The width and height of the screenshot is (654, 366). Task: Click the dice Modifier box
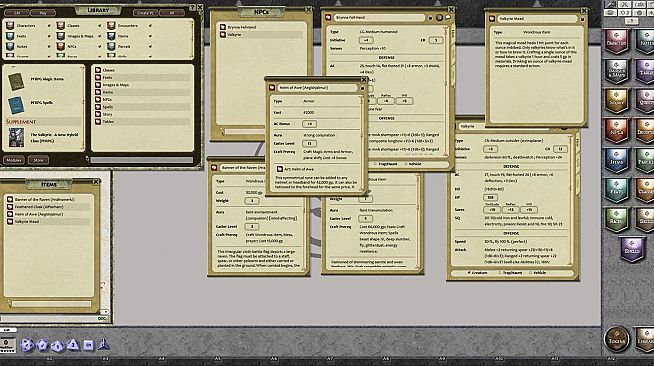pyautogui.click(x=7, y=344)
